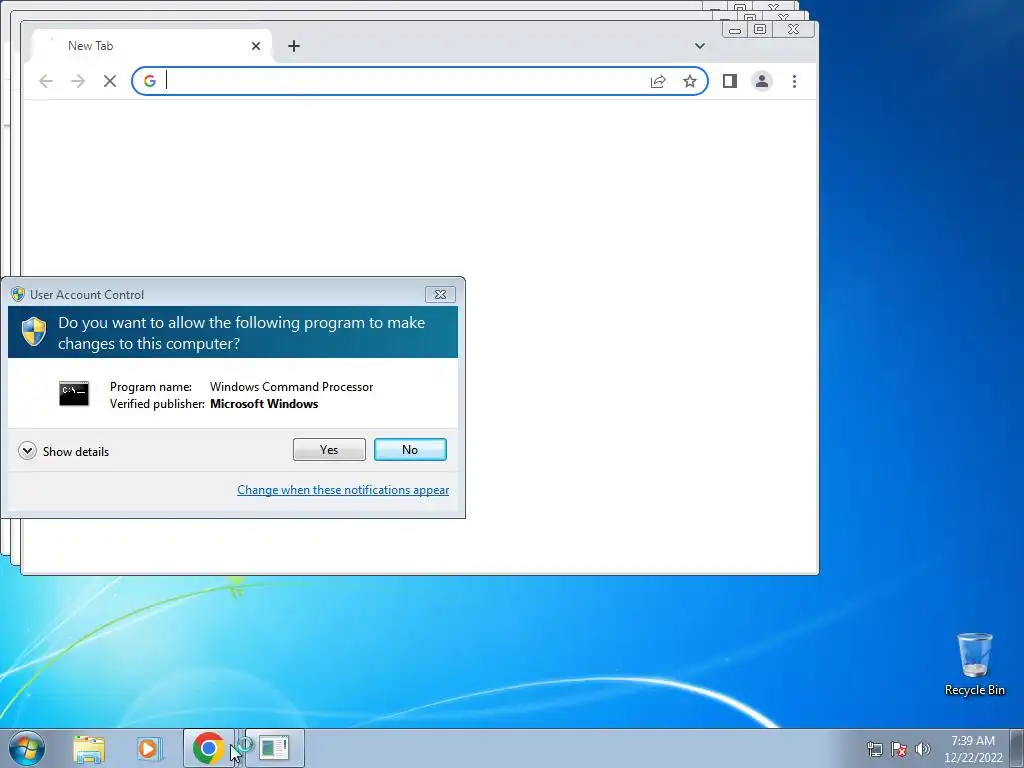Click the Show desktop button

pyautogui.click(x=1017, y=748)
